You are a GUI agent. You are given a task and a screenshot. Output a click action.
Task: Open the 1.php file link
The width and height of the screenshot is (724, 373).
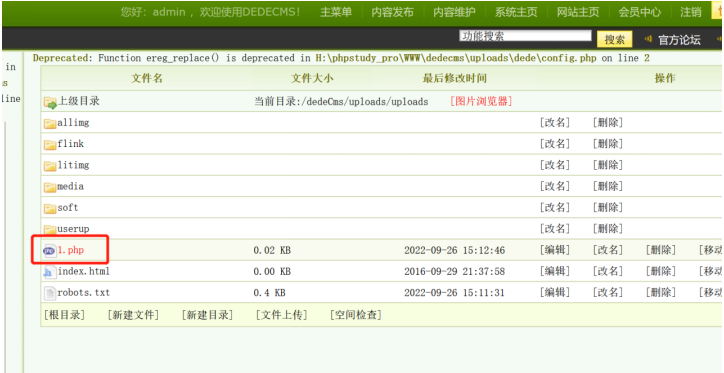(x=71, y=250)
